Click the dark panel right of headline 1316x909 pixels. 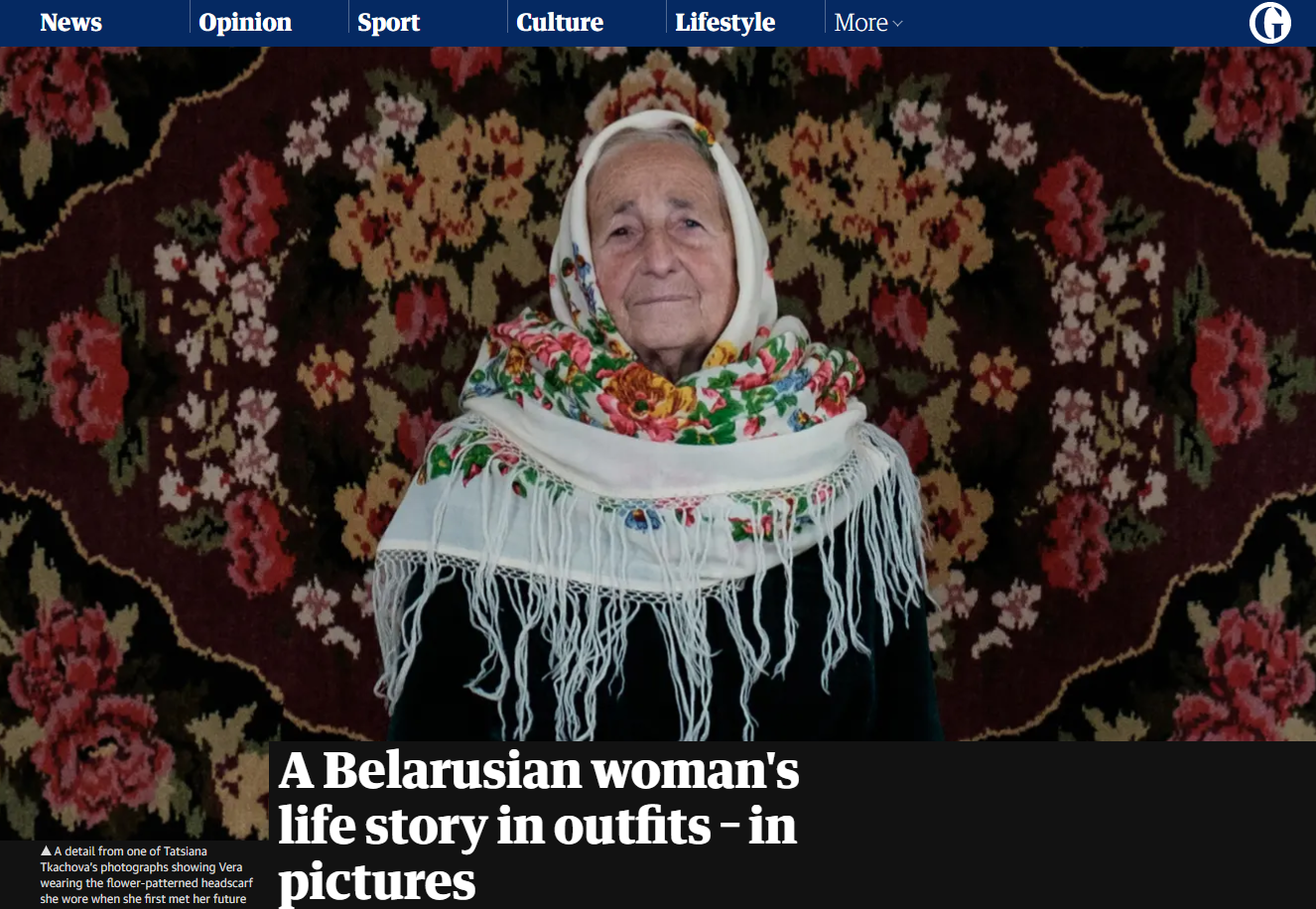point(1058,825)
